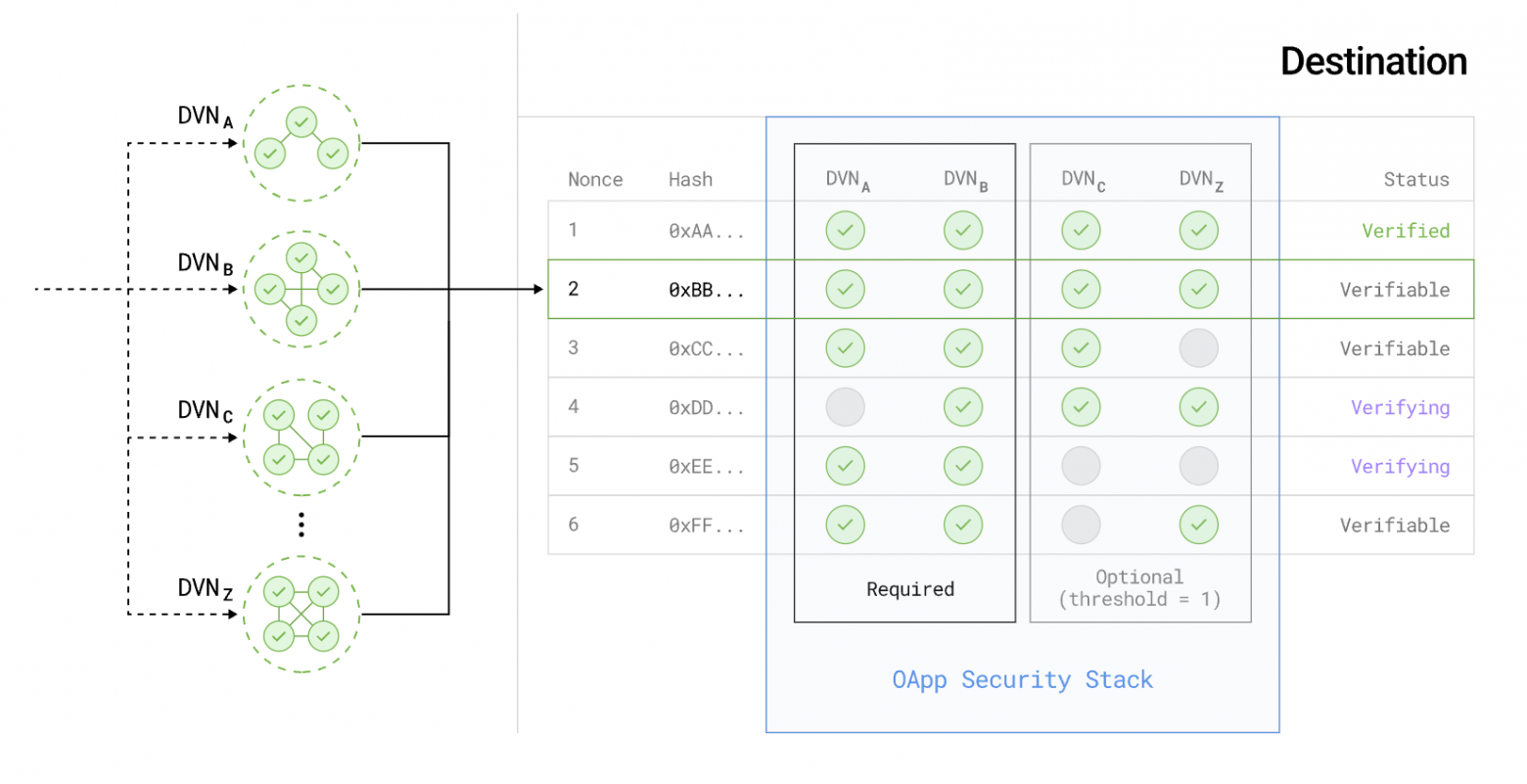This screenshot has height=784, width=1527.
Task: Click the DVN C network node icon
Action: (x=301, y=437)
